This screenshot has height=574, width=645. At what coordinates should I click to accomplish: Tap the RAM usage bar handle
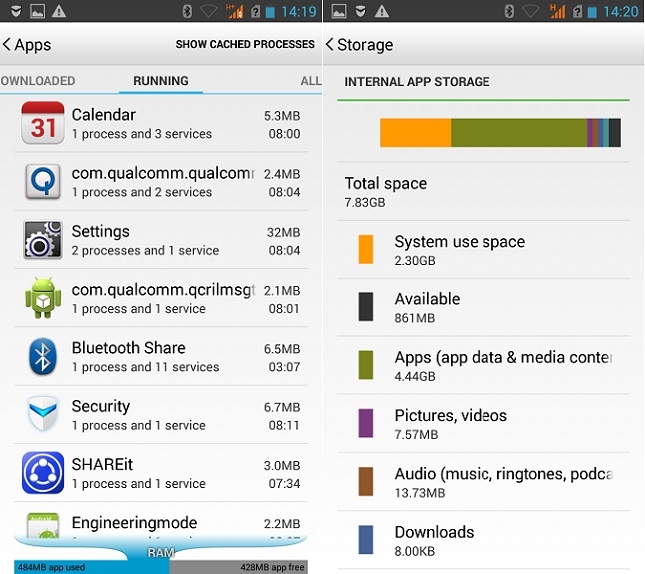(x=161, y=551)
